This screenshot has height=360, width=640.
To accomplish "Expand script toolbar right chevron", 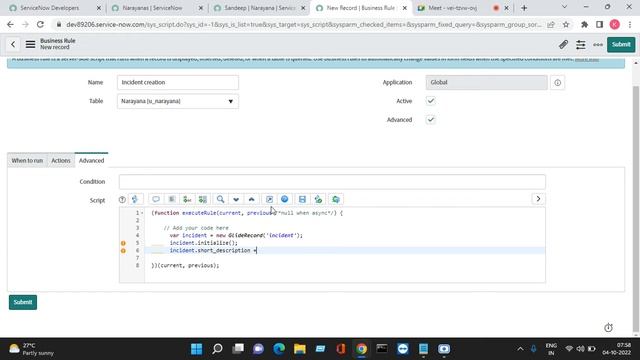I will pyautogui.click(x=538, y=199).
